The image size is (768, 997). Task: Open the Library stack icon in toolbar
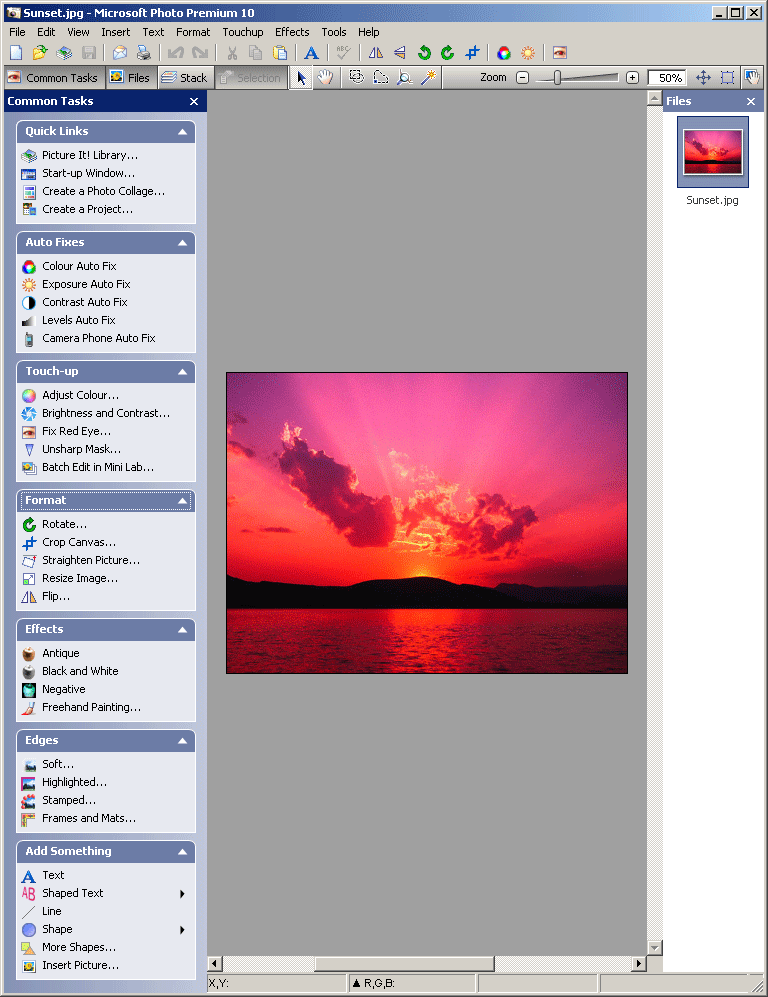64,53
